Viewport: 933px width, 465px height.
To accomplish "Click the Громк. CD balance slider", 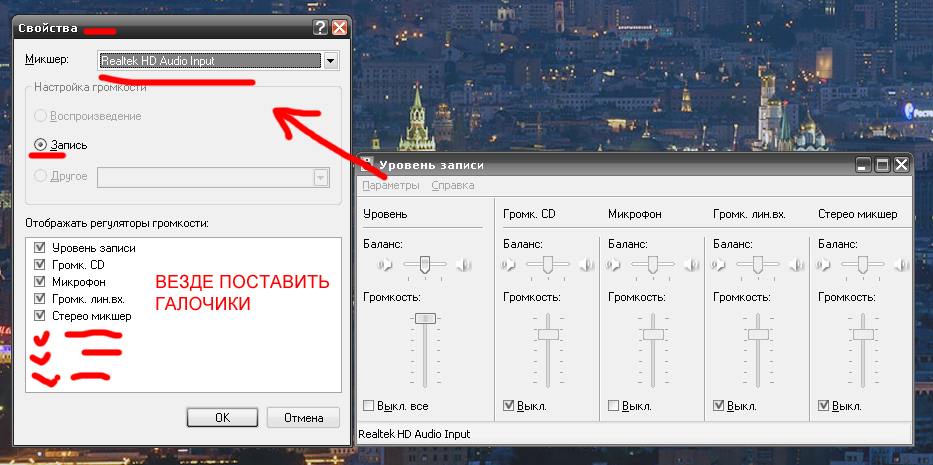I will click(547, 264).
